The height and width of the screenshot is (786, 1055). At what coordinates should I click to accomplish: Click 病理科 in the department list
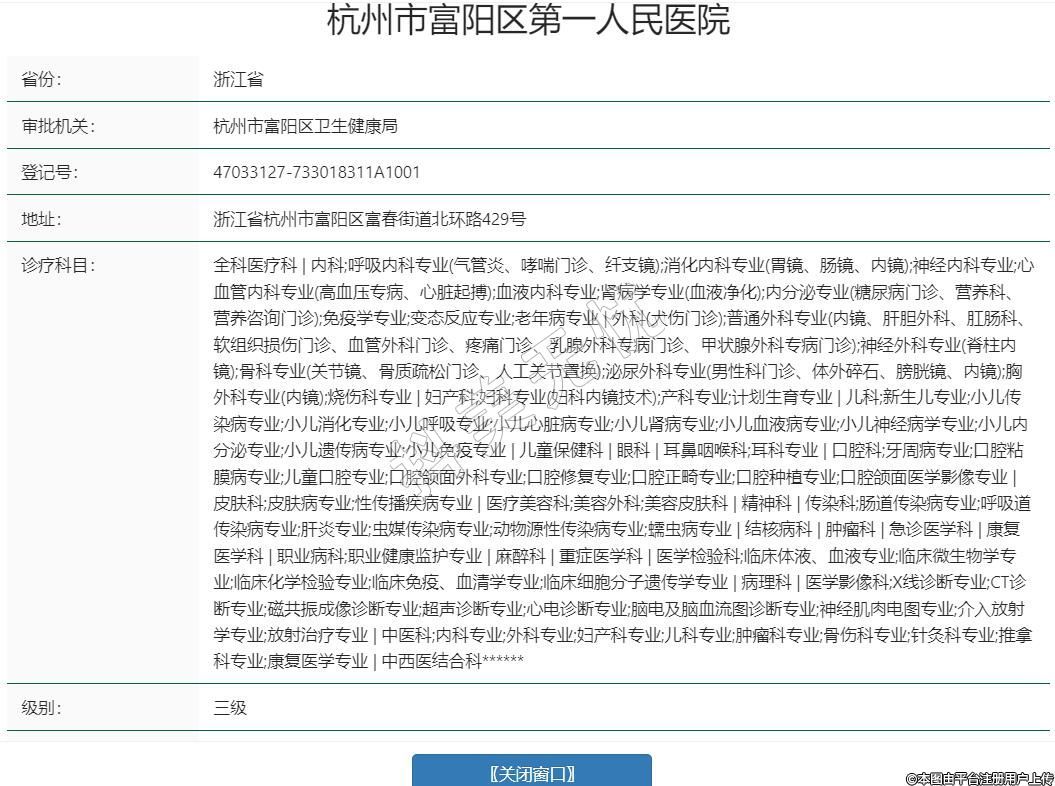coord(764,582)
